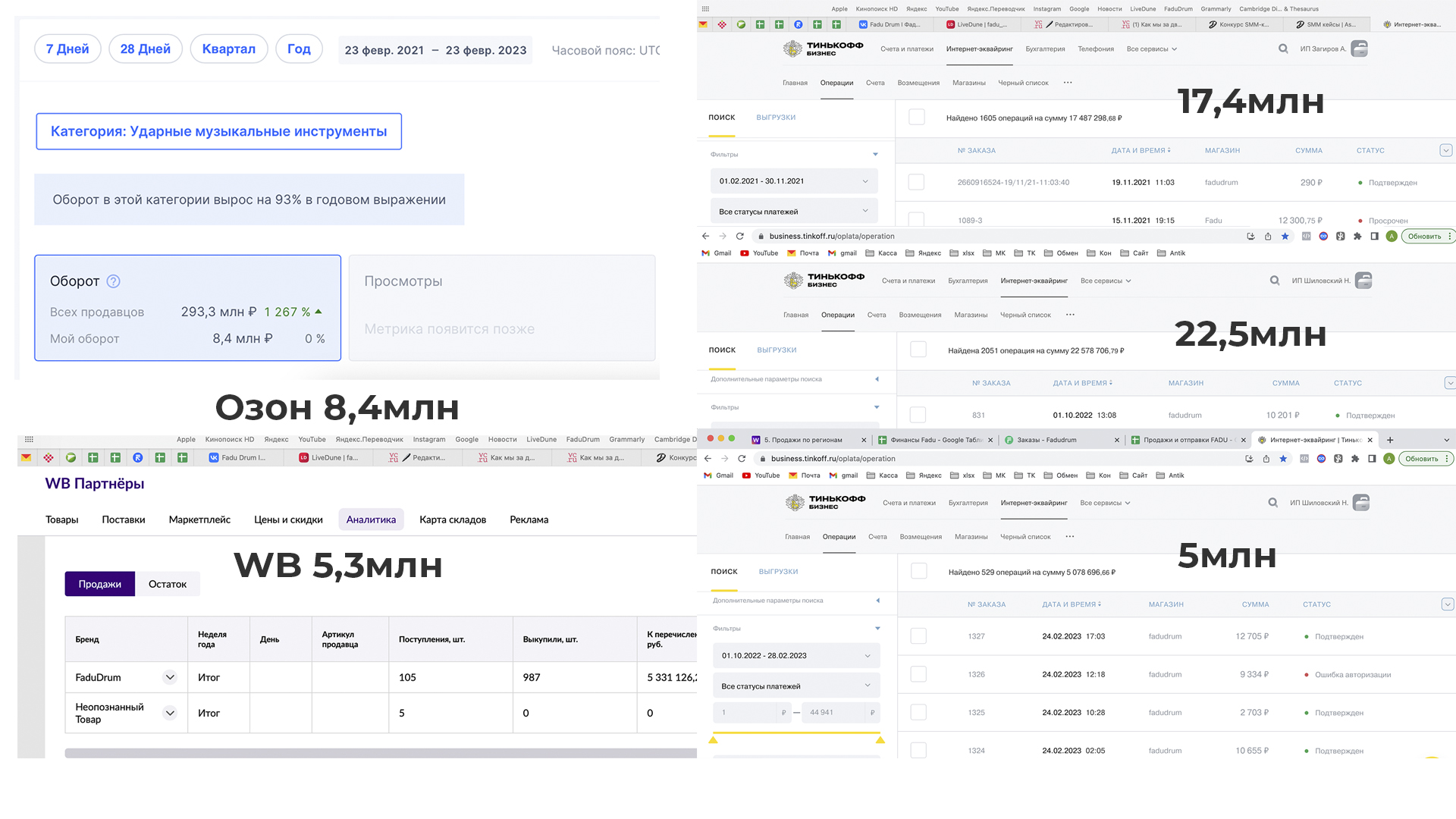The height and width of the screenshot is (819, 1456).
Task: Tick select-all checkbox beside Найдено 529 операций
Action: [918, 571]
